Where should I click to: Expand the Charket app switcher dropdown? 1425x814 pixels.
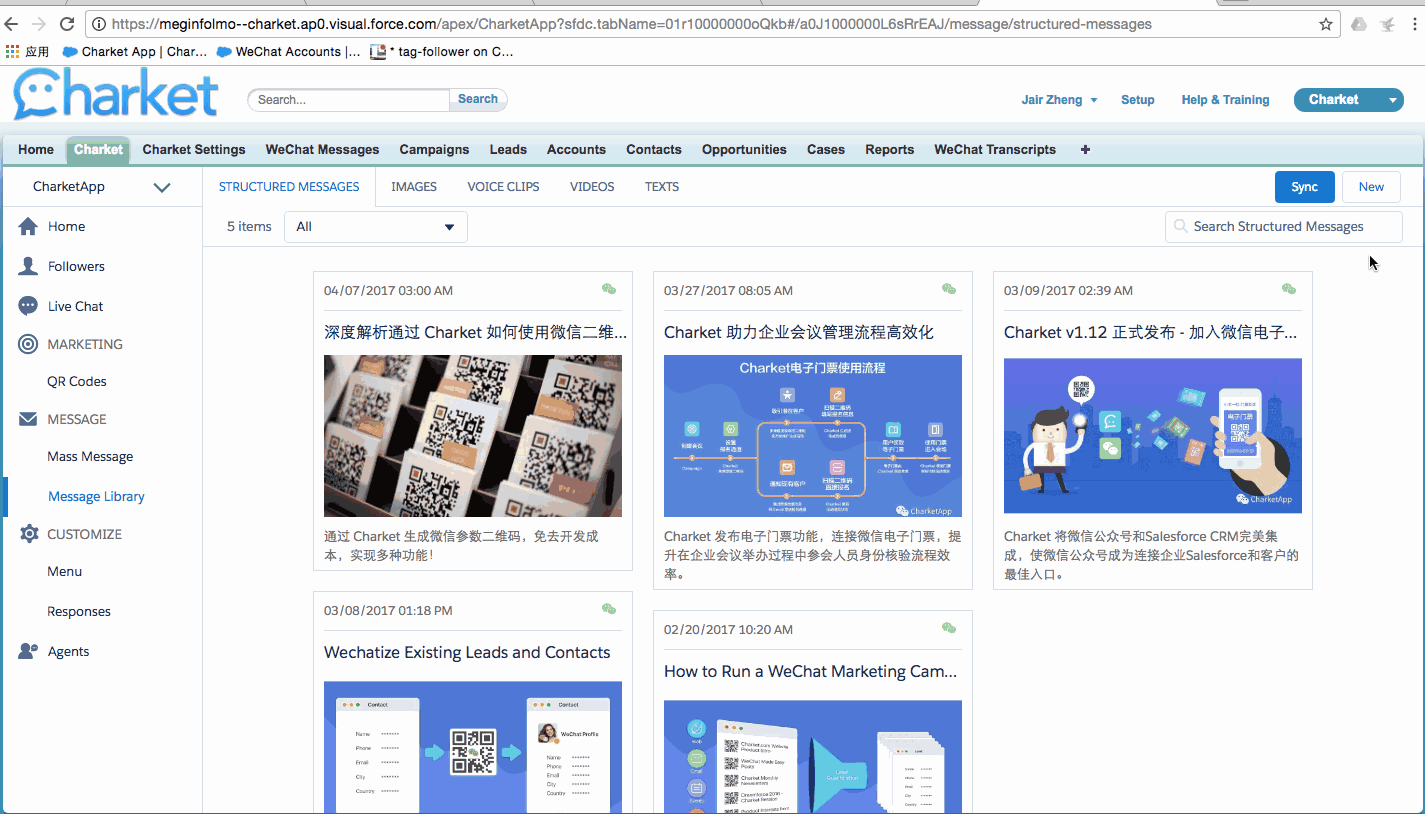(1392, 100)
